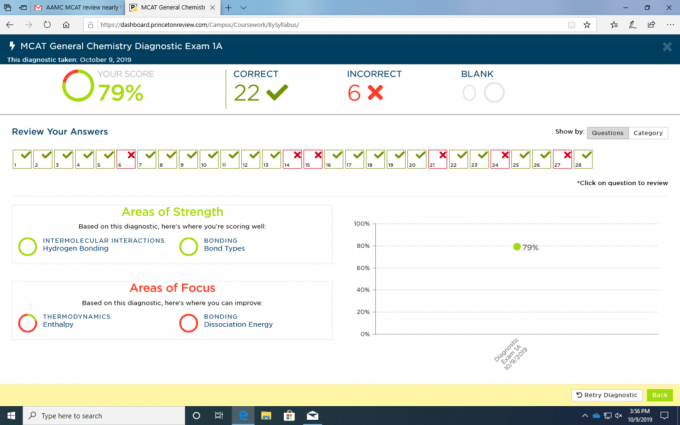Open Cortana circle icon
680x425 pixels.
[x=196, y=415]
